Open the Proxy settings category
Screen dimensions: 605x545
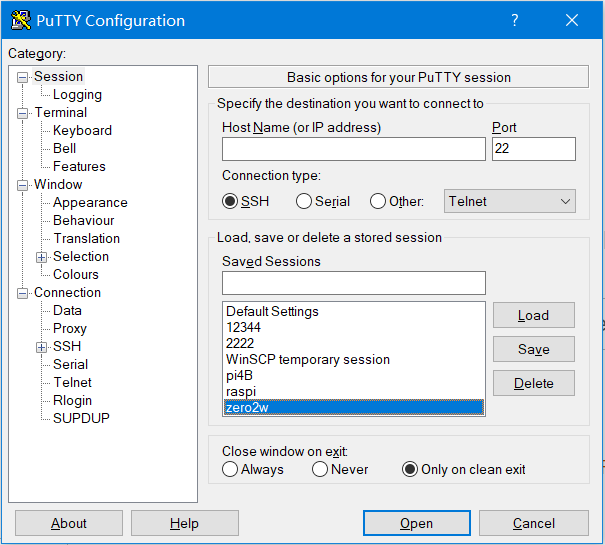(69, 328)
